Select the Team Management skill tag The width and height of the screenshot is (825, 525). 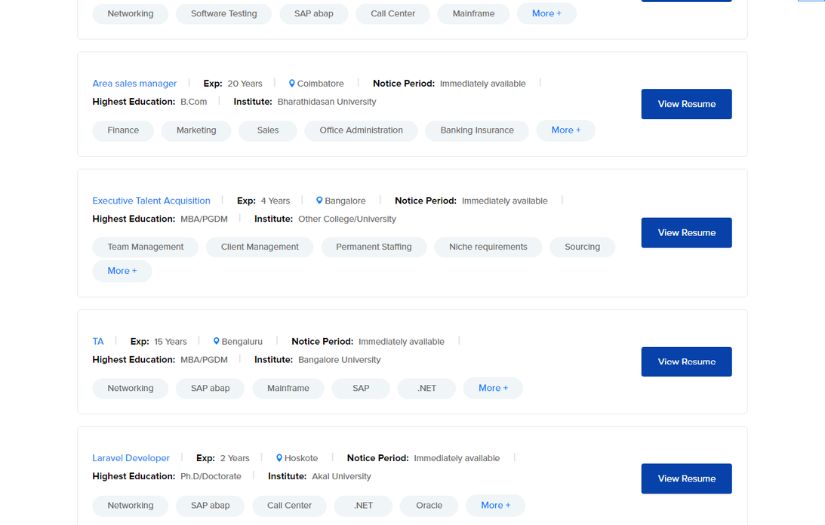click(x=145, y=247)
